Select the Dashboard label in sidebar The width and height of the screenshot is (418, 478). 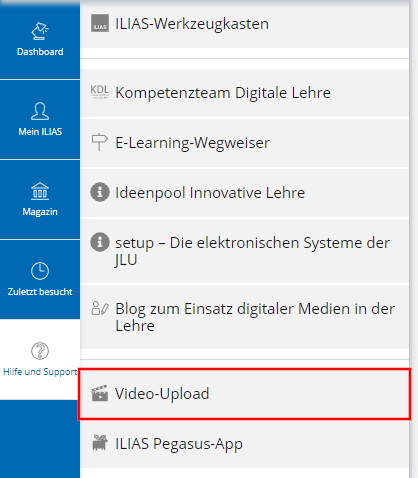[40, 52]
